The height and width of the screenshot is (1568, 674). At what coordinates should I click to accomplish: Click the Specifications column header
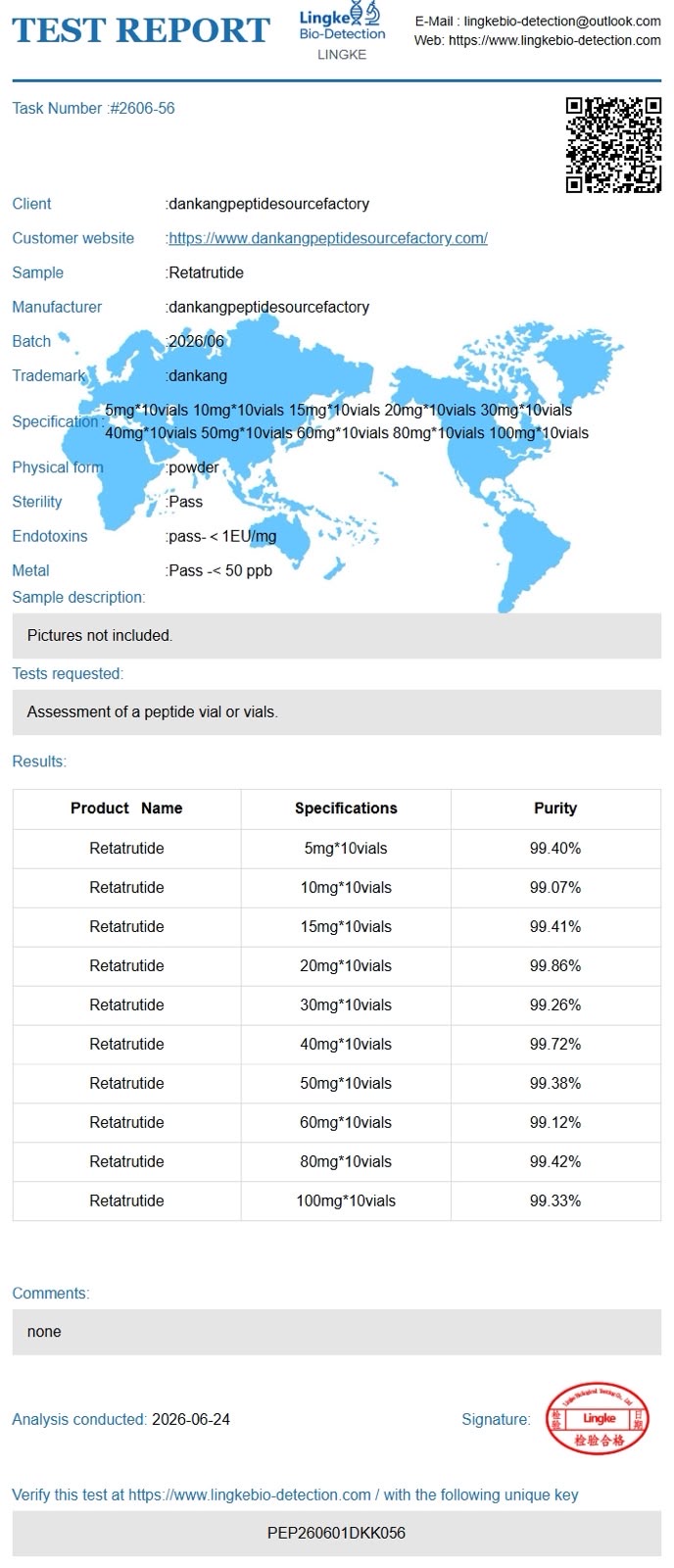click(x=346, y=808)
